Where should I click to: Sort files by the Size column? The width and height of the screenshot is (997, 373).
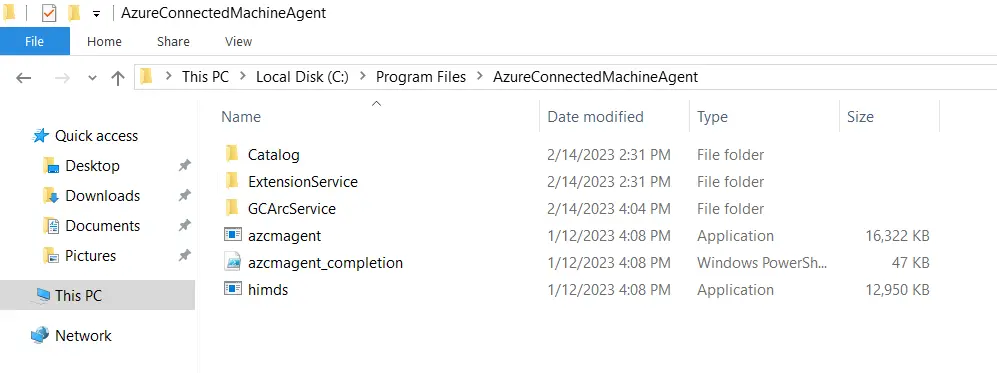pyautogui.click(x=860, y=117)
